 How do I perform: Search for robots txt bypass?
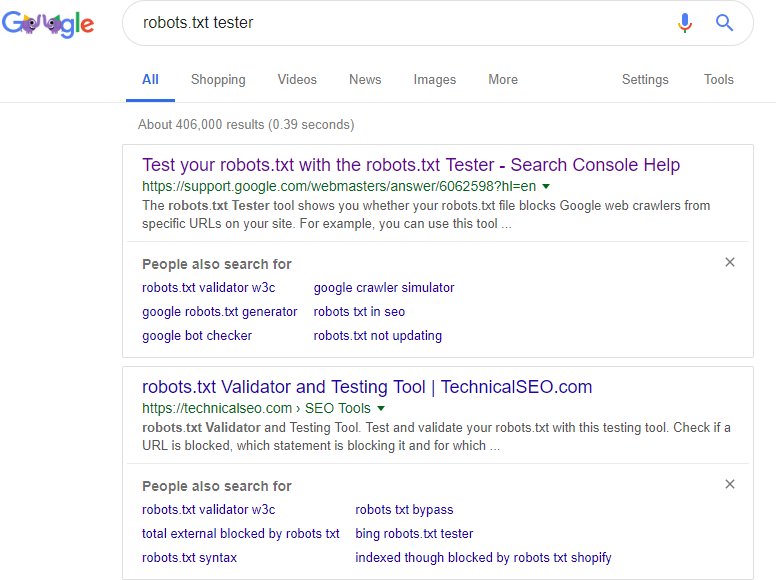pos(404,510)
